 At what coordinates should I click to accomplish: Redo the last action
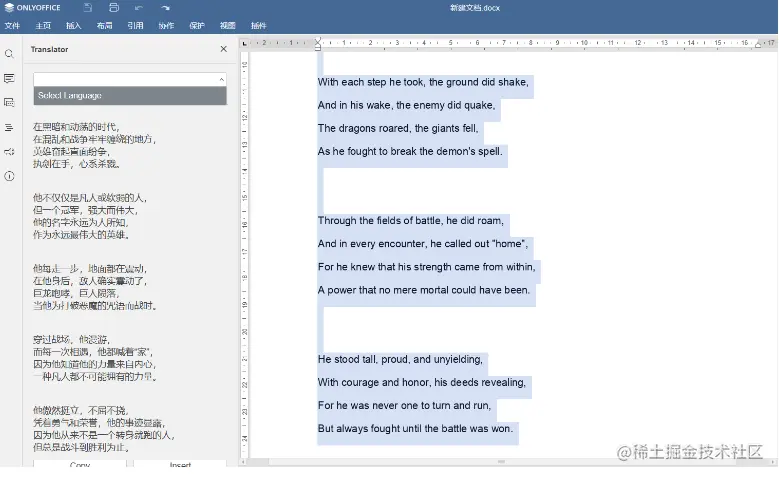coord(165,7)
